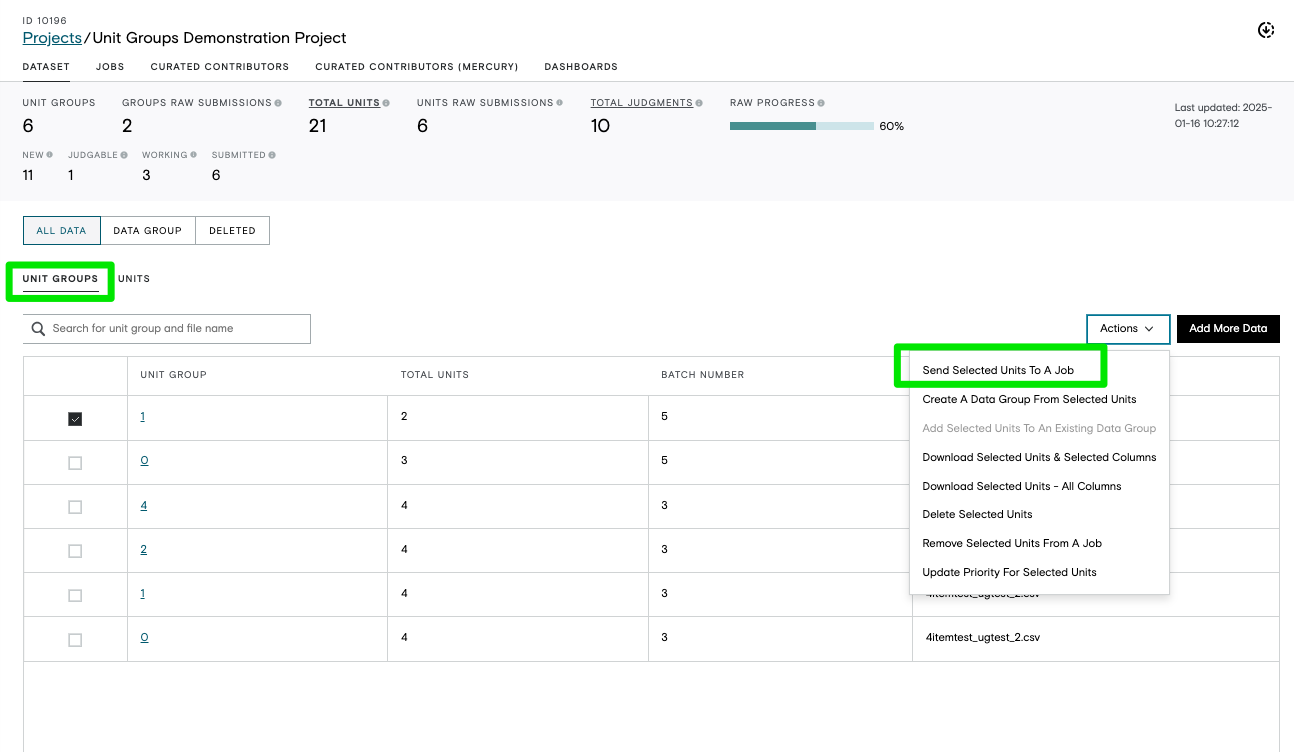This screenshot has height=752, width=1294.
Task: Click the Last updated timestamp text
Action: tap(1223, 115)
